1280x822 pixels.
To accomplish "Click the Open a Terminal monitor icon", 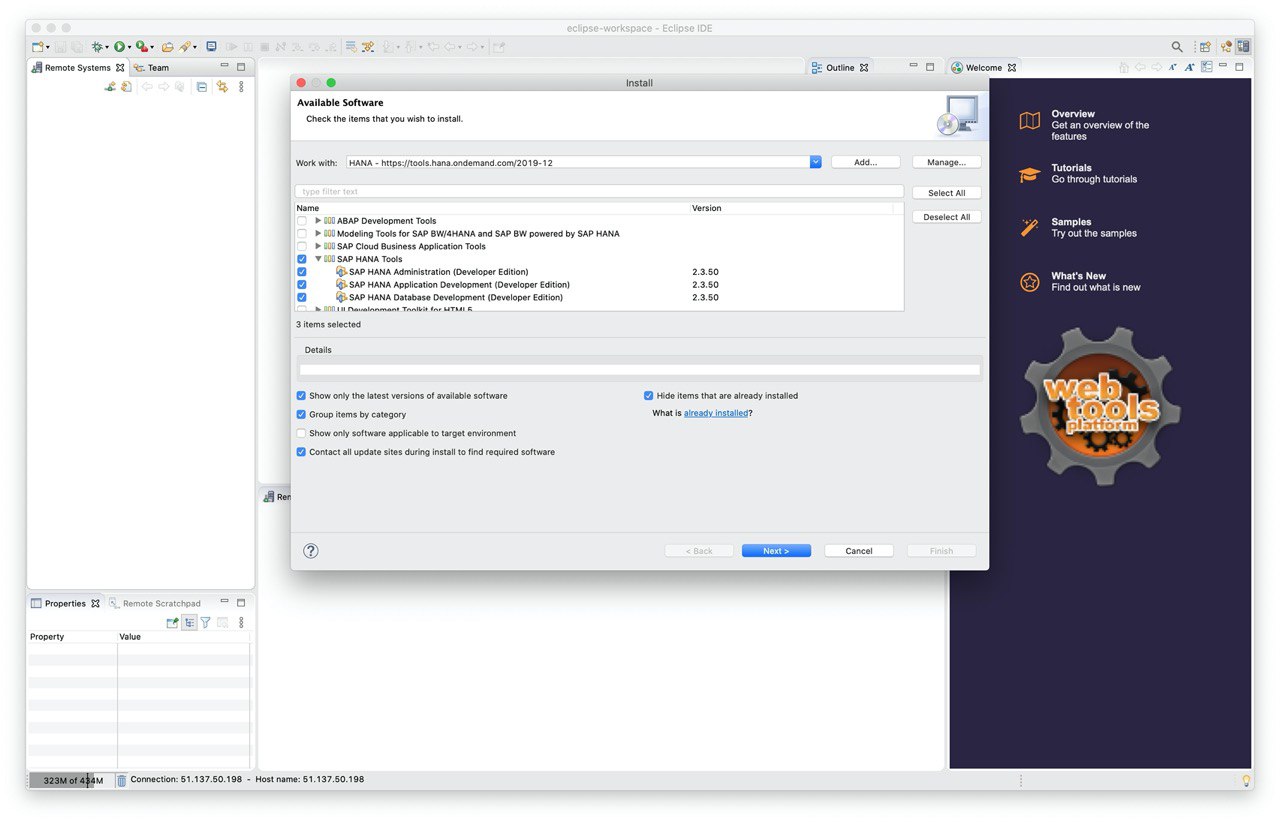I will pyautogui.click(x=211, y=46).
